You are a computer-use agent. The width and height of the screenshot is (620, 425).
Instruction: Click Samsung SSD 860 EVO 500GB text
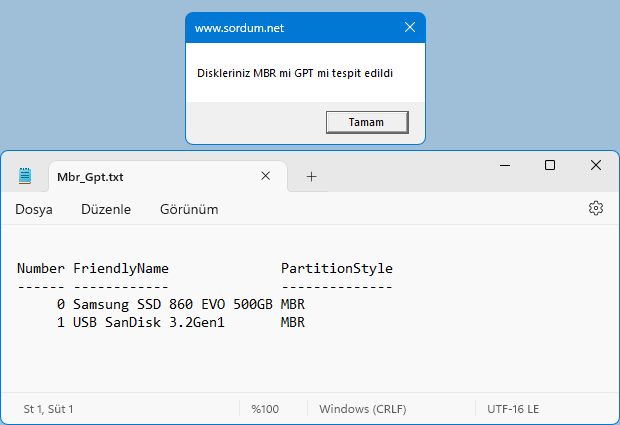pos(173,304)
